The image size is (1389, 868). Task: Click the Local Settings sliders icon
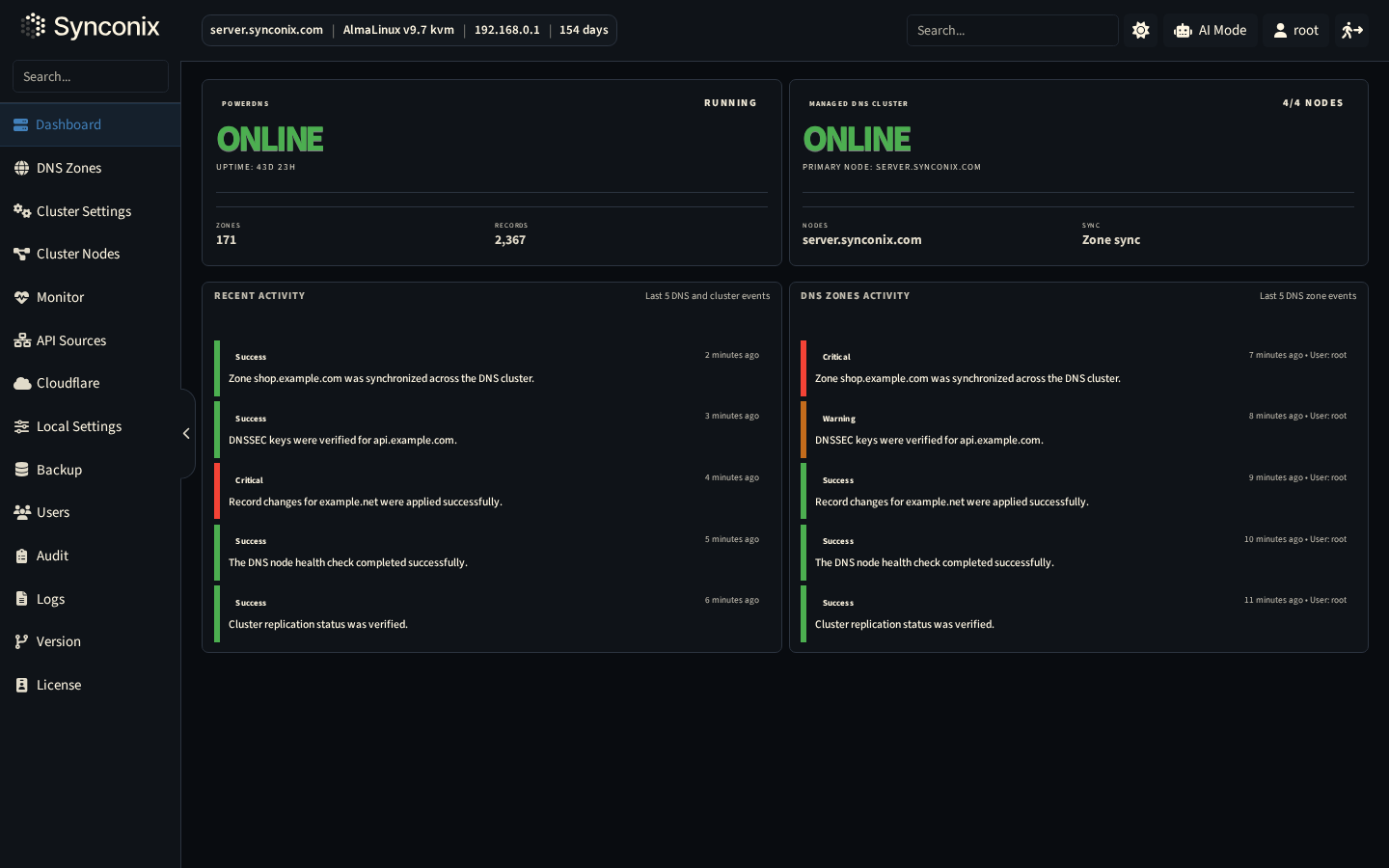[x=21, y=426]
